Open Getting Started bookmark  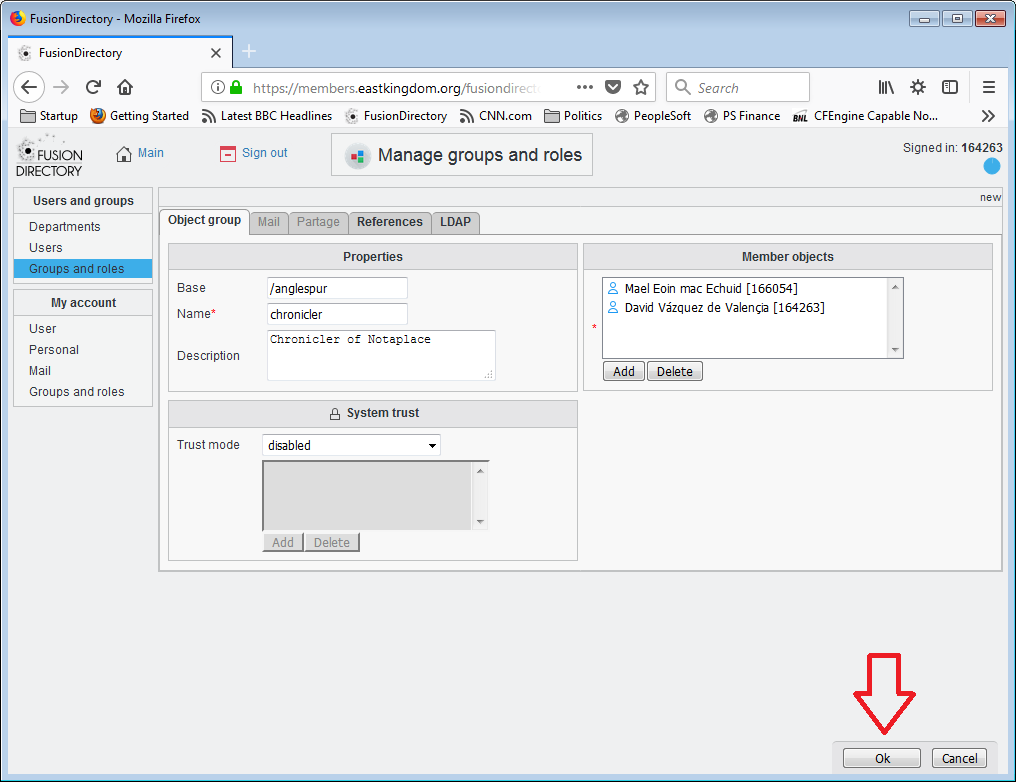(139, 116)
